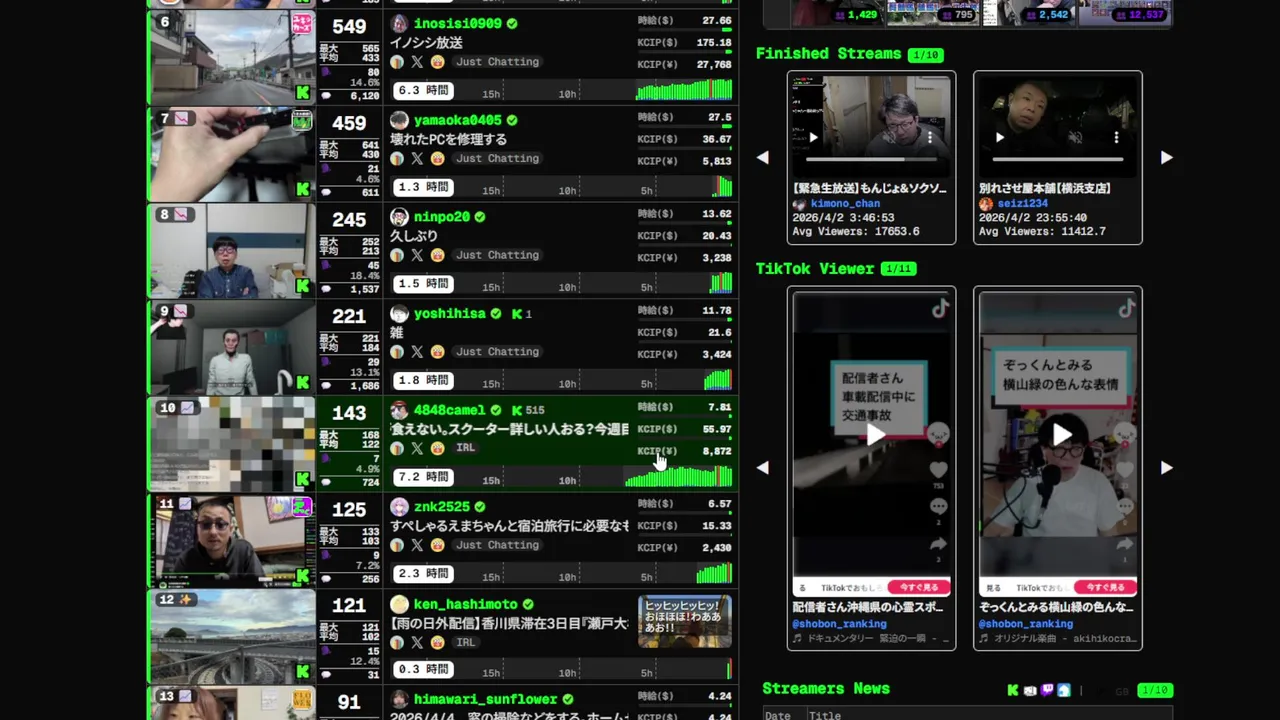Image resolution: width=1280 pixels, height=720 pixels.
Task: Open inosisi0909's stream thumbnail
Action: tap(232, 58)
